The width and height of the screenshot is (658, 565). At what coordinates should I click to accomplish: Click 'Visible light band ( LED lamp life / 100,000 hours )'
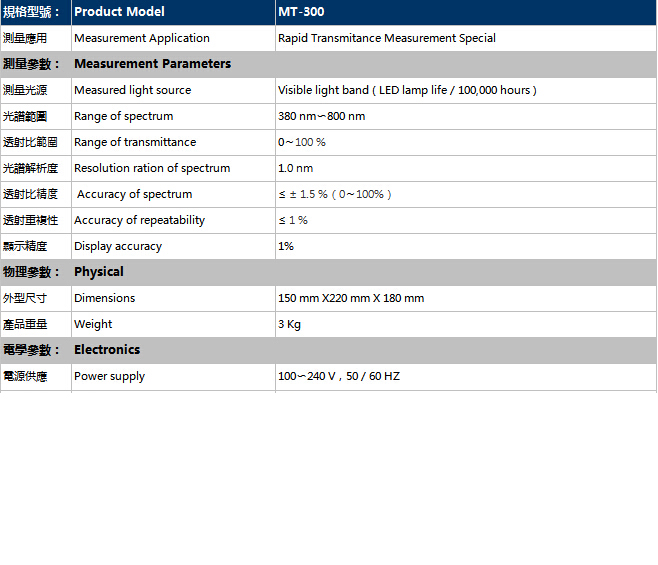[407, 90]
